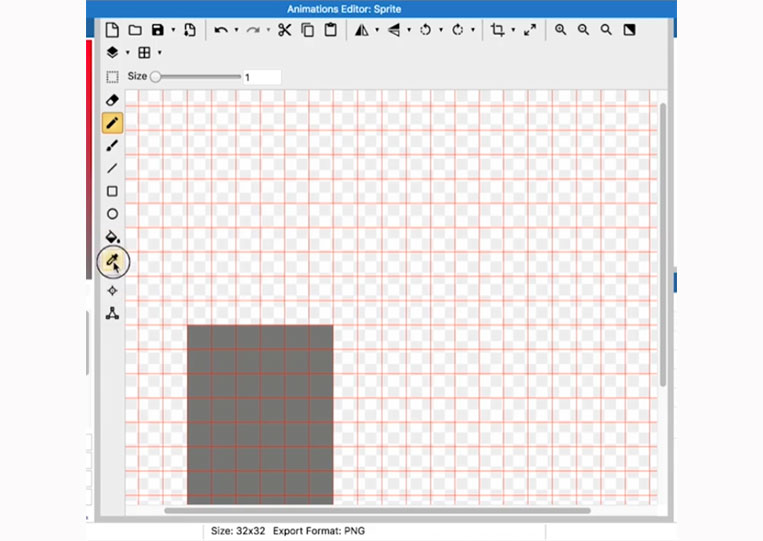Image resolution: width=763 pixels, height=541 pixels.
Task: Select the crosshair anchor point tool
Action: coord(112,290)
